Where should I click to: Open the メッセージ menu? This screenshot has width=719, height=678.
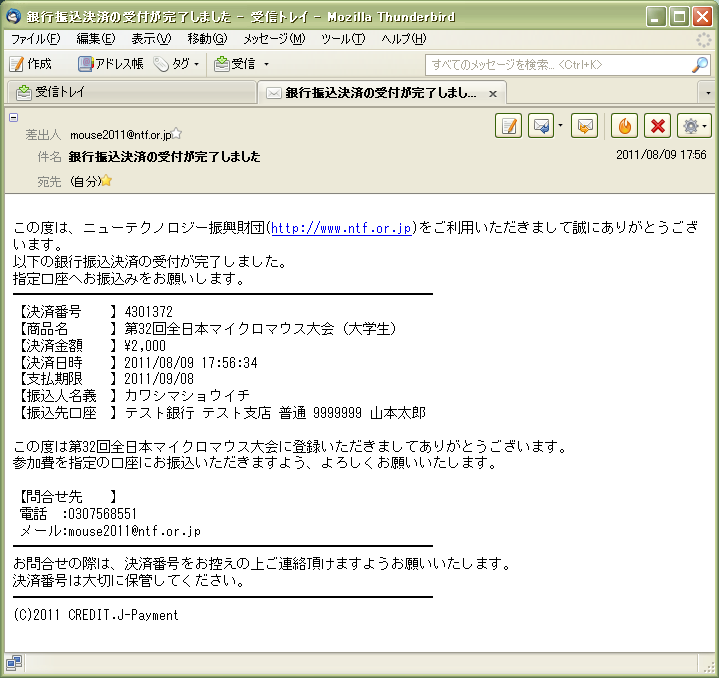point(274,39)
